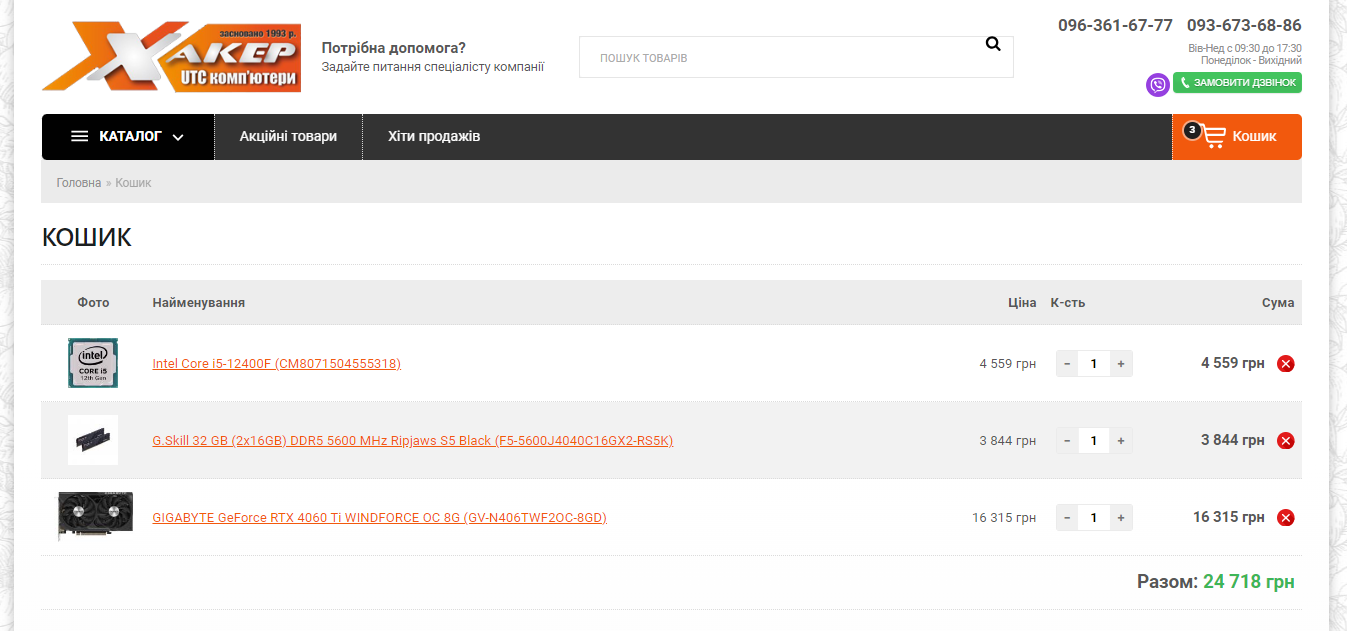
Task: Remove G.Skill 32 GB RAM from cart
Action: point(1286,441)
